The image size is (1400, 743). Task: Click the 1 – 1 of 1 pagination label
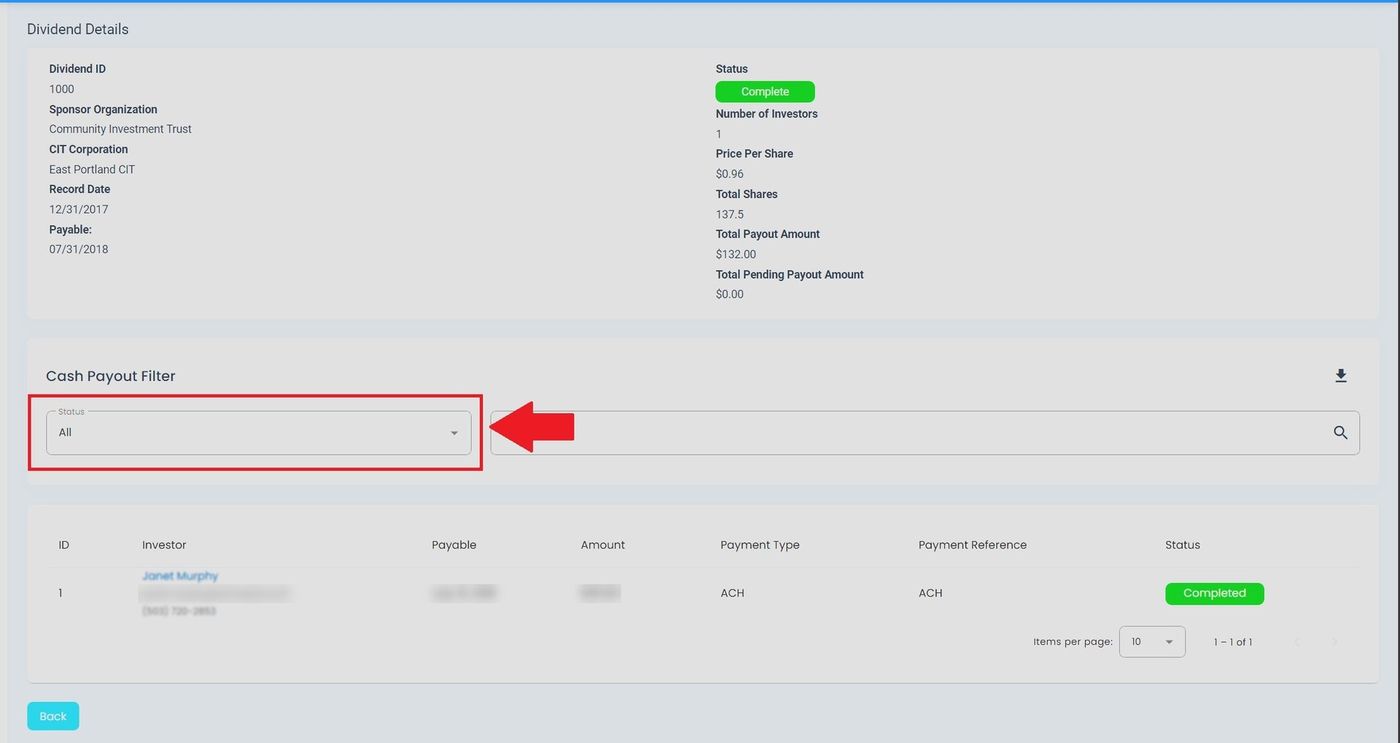coord(1232,642)
